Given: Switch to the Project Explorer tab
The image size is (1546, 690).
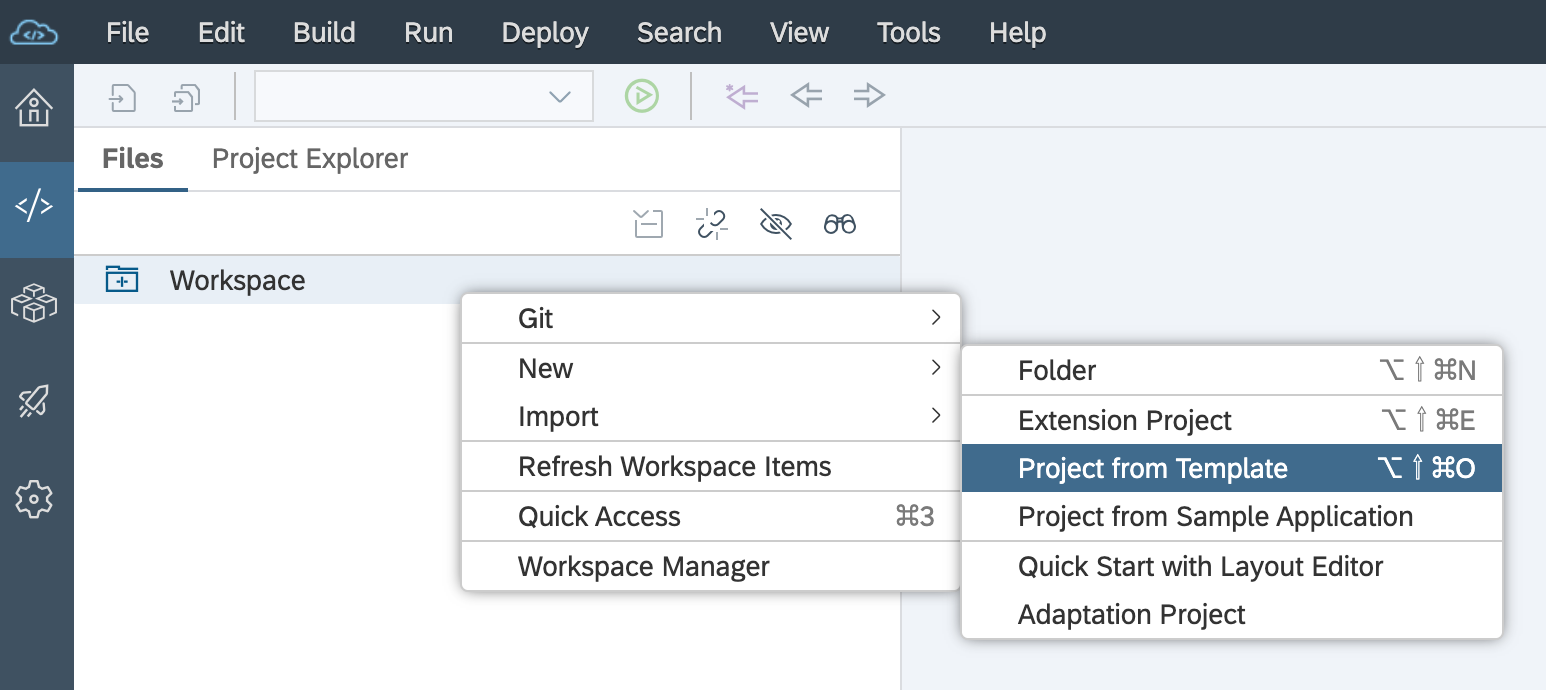Looking at the screenshot, I should (310, 159).
